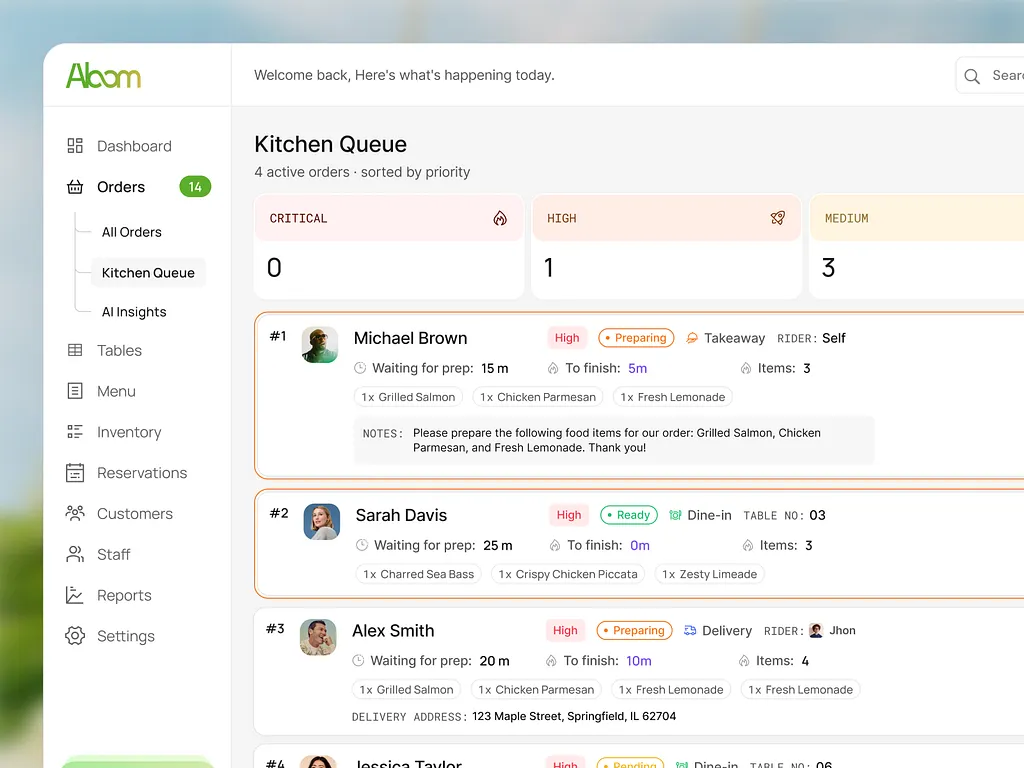Click the flame icon on Critical card
This screenshot has height=768, width=1024.
pos(500,218)
